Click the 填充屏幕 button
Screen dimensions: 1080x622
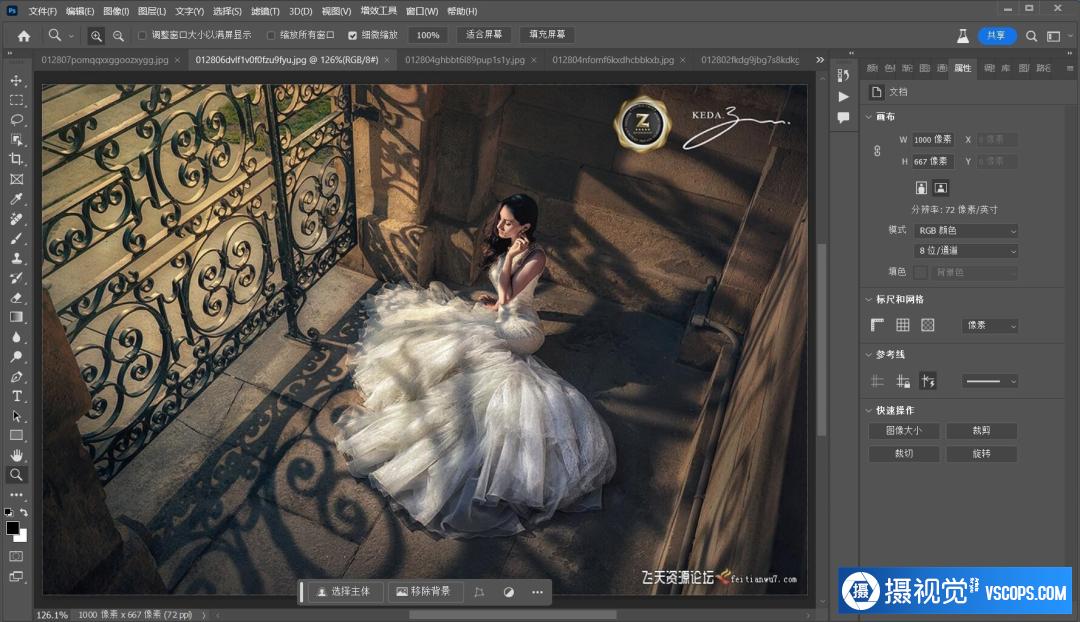click(547, 34)
